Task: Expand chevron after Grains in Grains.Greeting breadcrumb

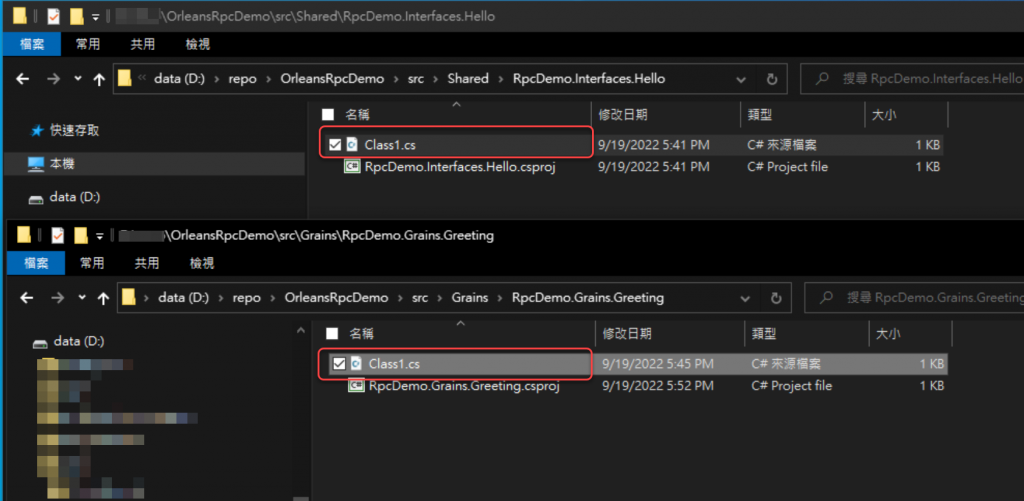Action: [500, 298]
